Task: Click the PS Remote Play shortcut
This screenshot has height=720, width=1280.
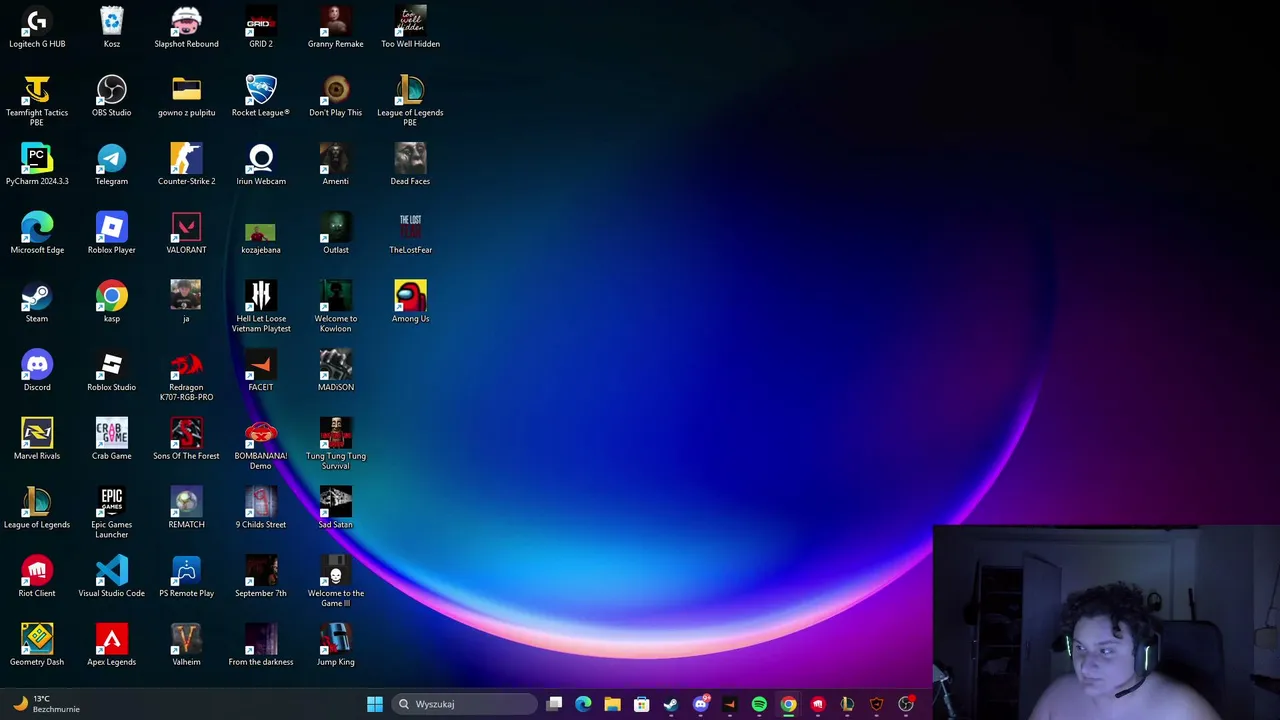Action: 186,577
